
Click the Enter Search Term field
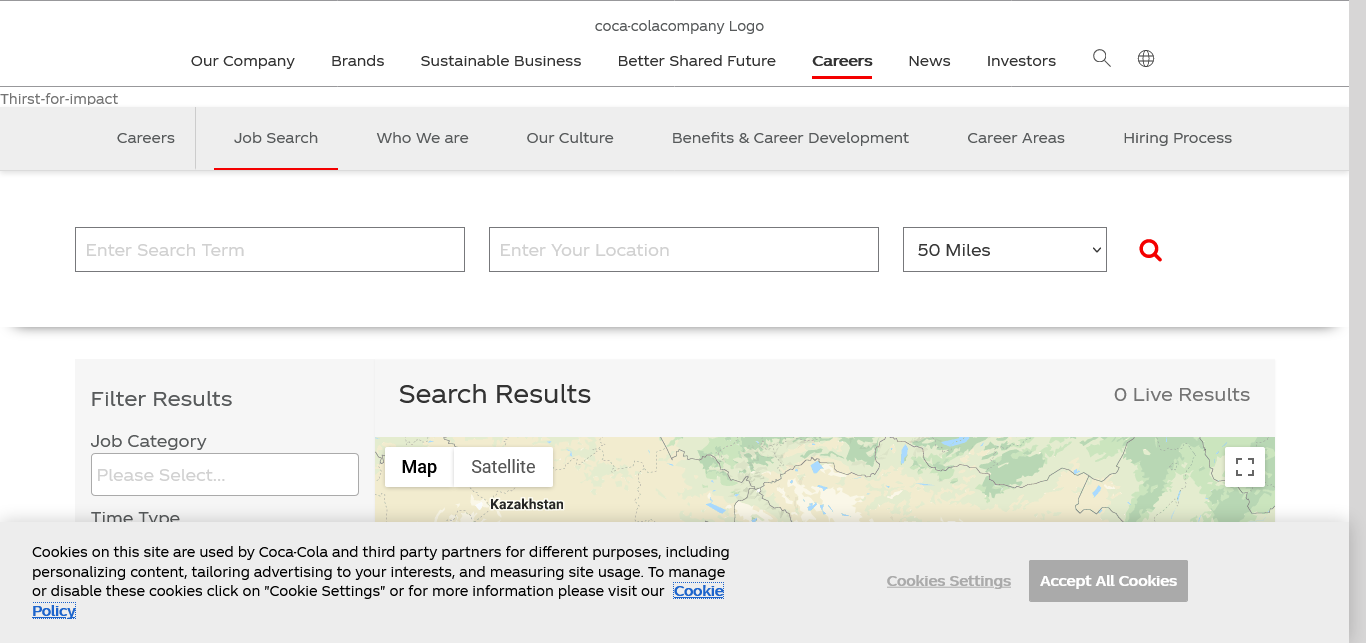(270, 250)
